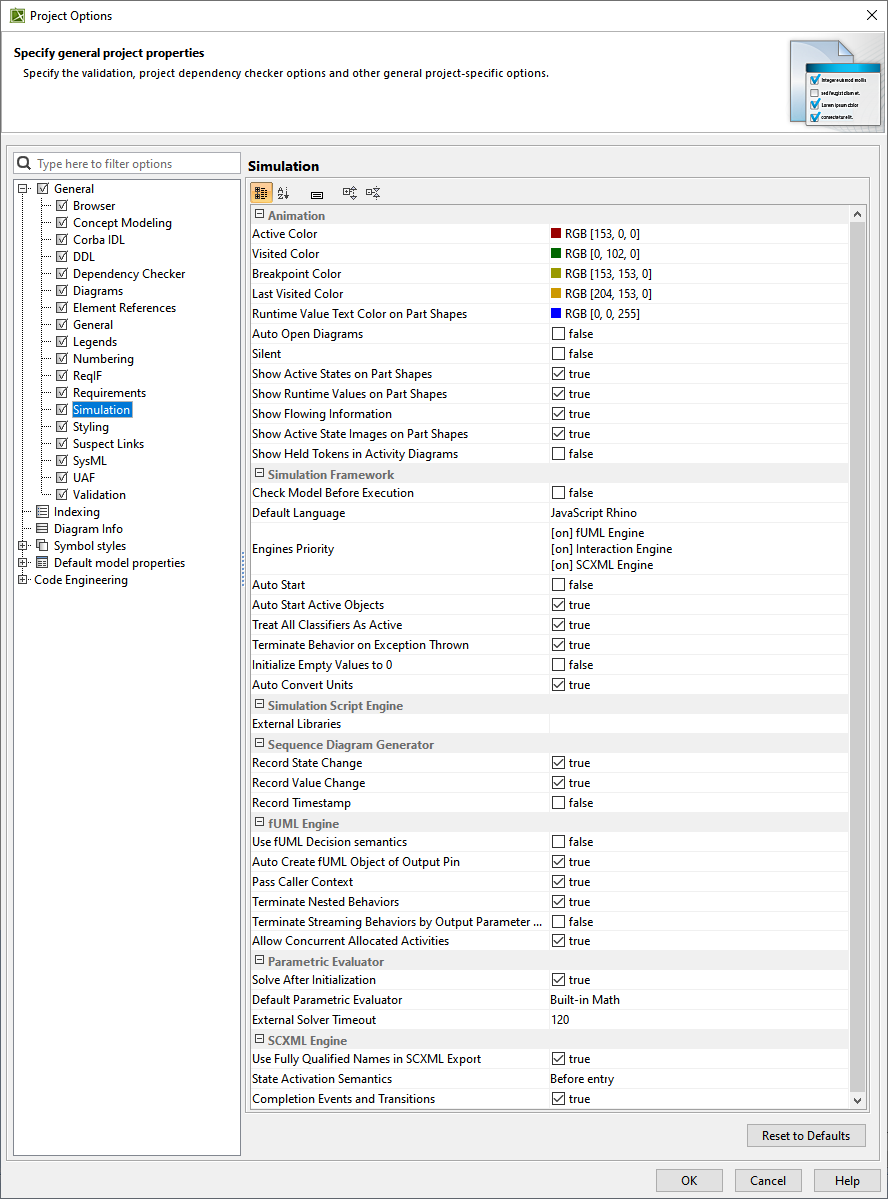Click the filter options search field
The width and height of the screenshot is (888, 1199).
134,164
